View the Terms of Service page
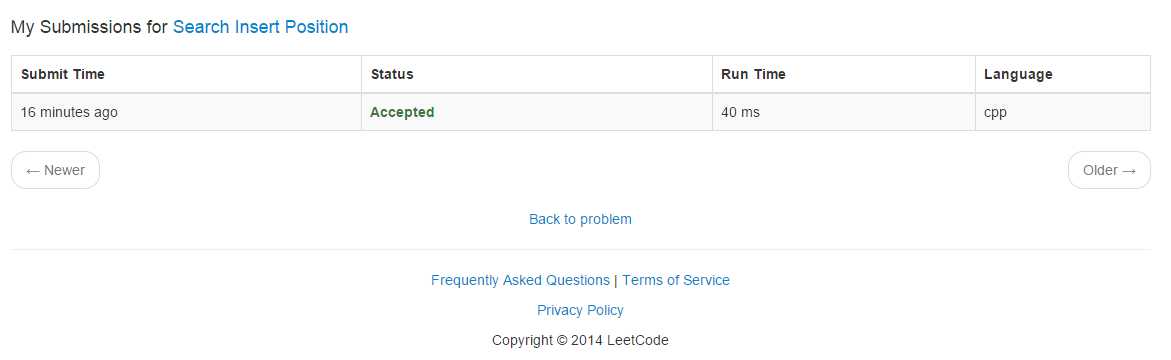The height and width of the screenshot is (360, 1171). pos(676,280)
